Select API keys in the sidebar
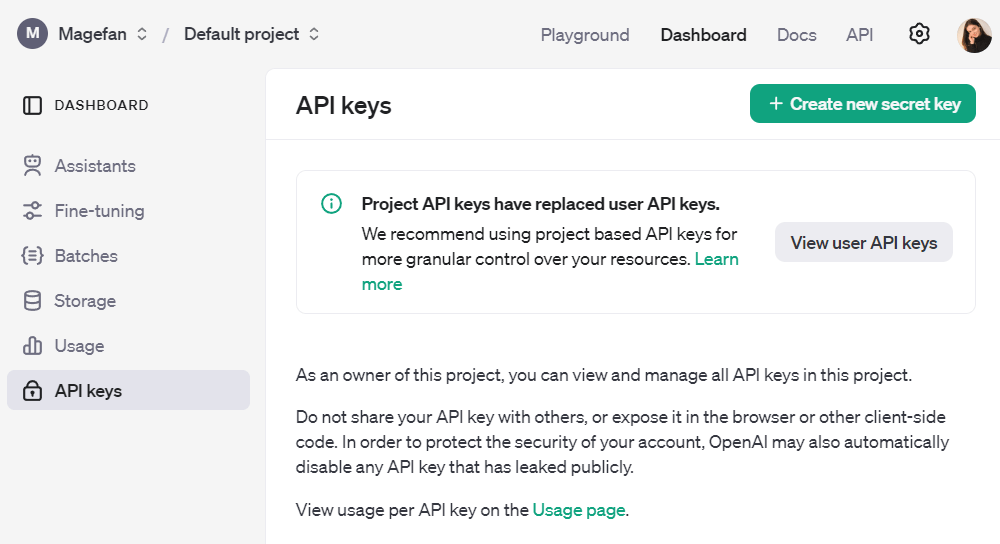1000x544 pixels. coord(128,390)
